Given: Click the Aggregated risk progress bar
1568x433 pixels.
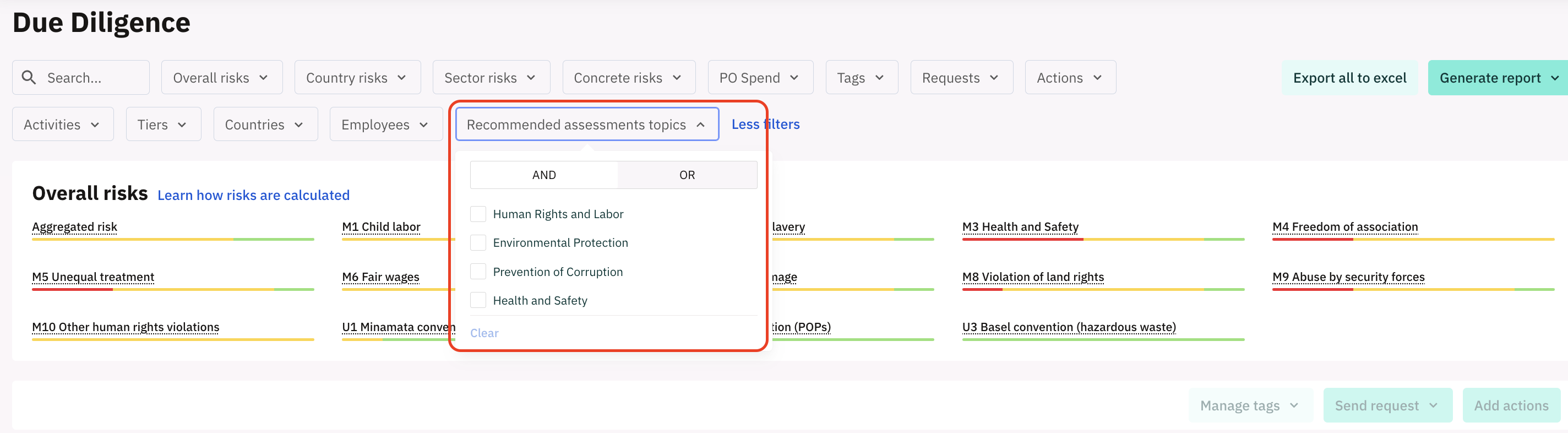Looking at the screenshot, I should click(x=173, y=239).
